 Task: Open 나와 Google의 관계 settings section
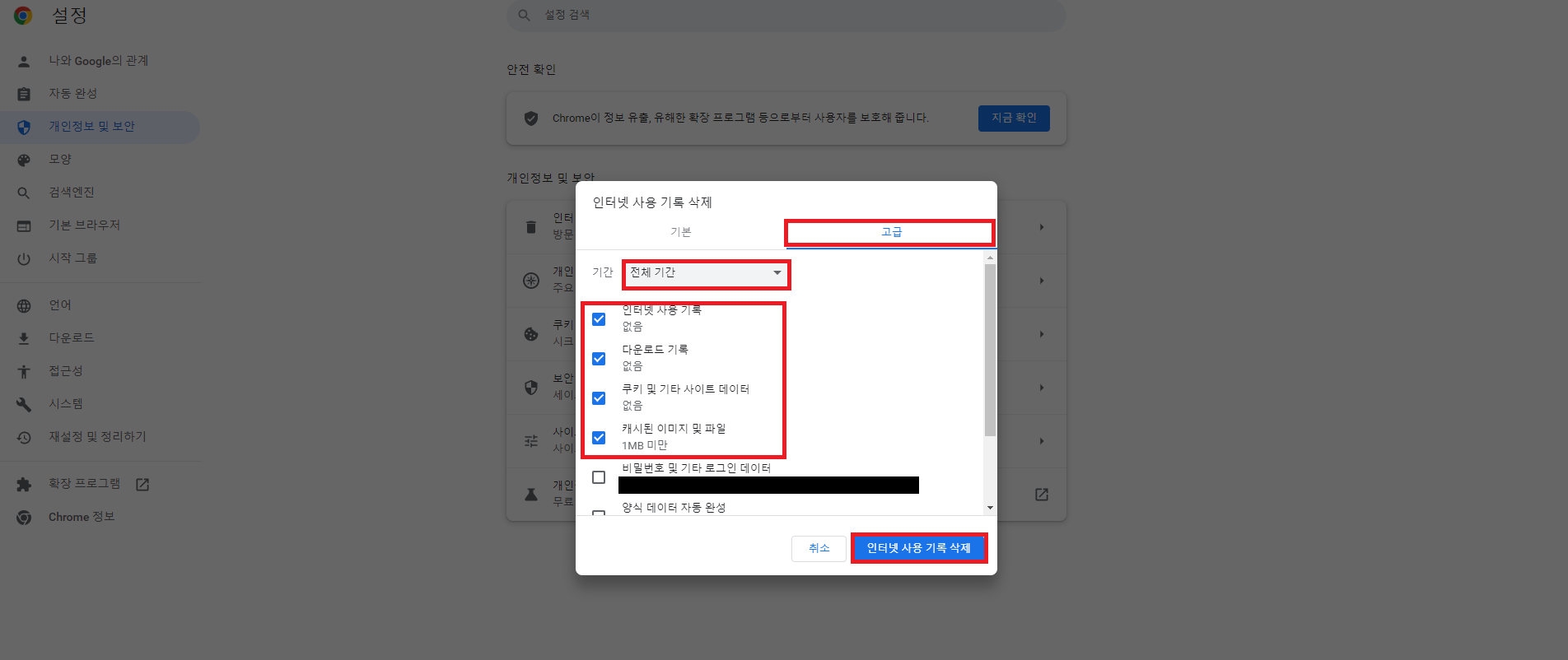(99, 61)
